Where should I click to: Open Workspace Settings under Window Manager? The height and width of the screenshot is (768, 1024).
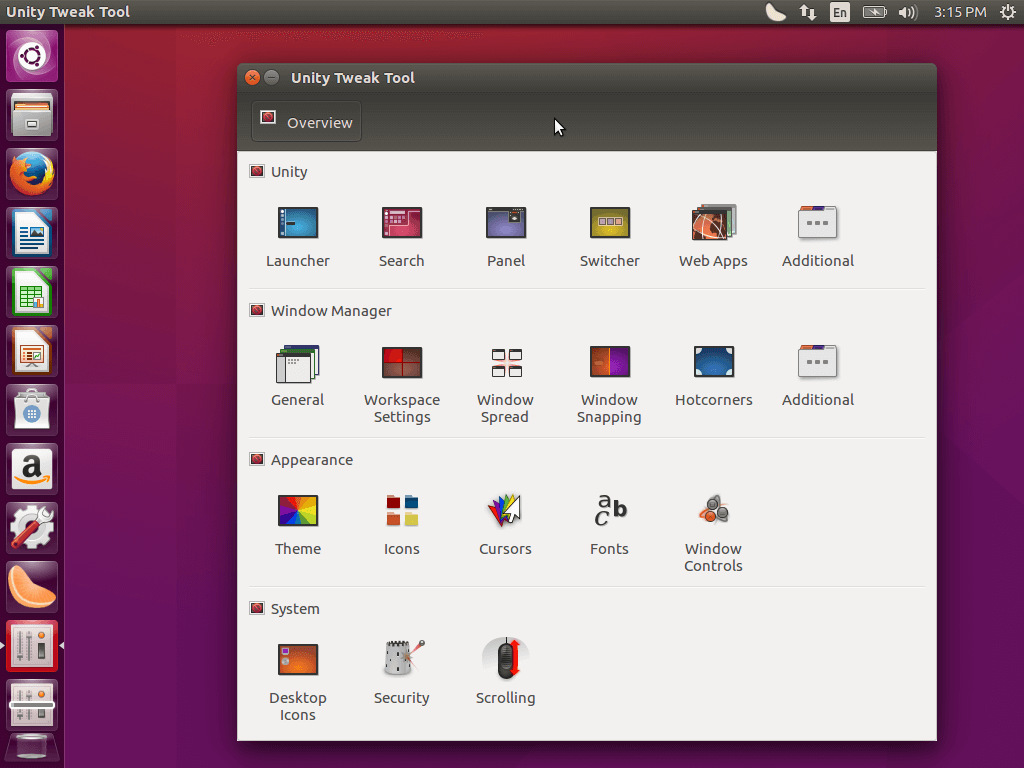coord(401,362)
